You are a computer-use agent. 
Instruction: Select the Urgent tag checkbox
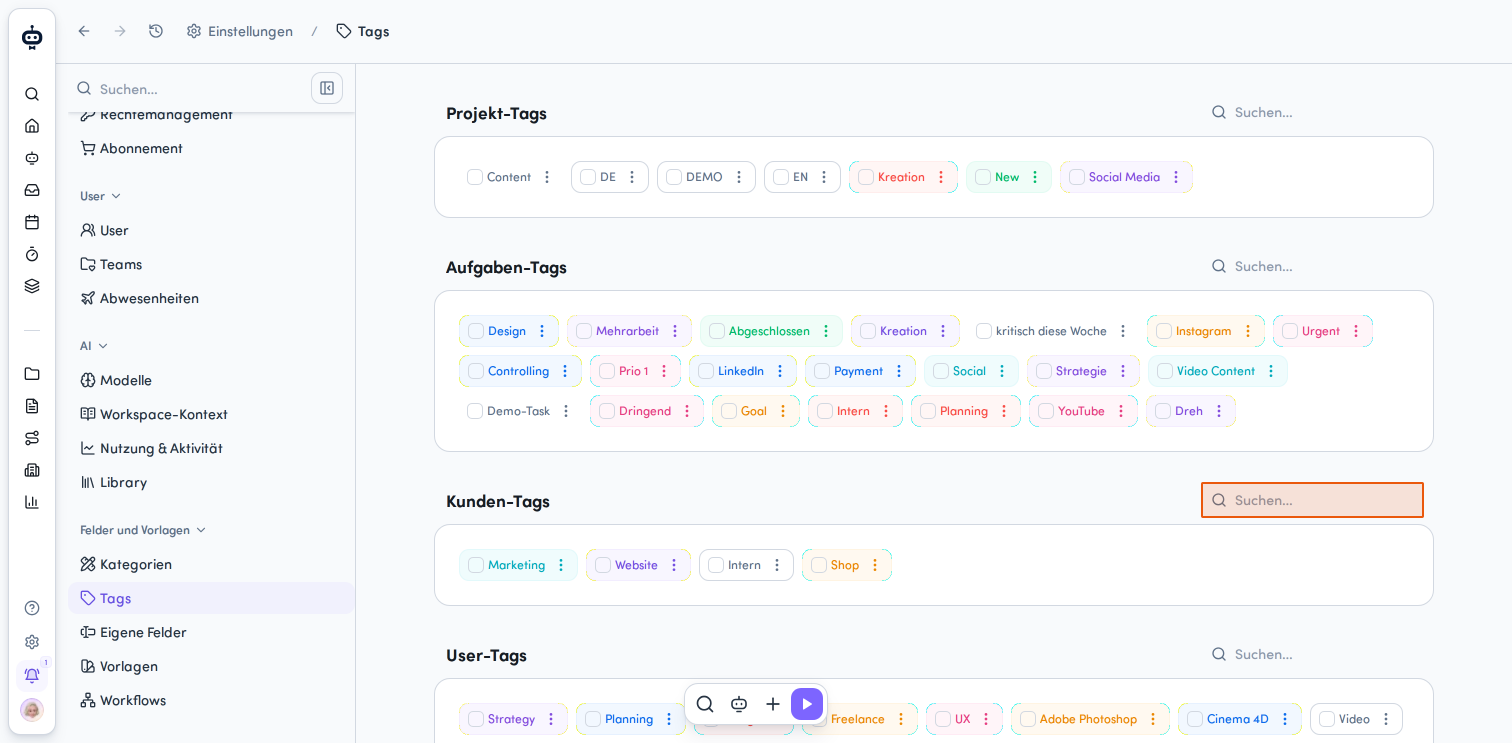point(1290,331)
